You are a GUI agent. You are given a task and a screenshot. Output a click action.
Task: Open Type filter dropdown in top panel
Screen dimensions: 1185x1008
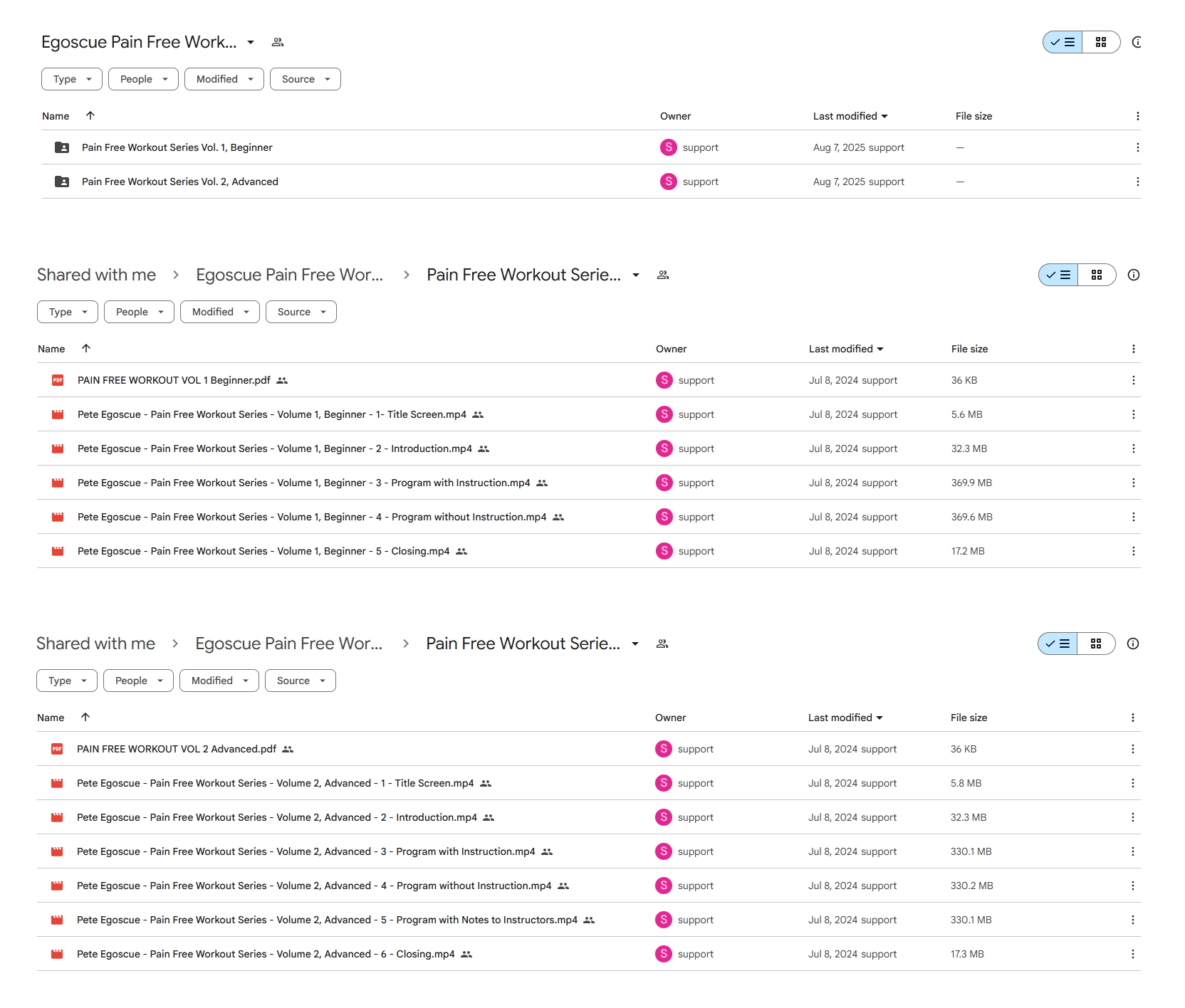(72, 79)
